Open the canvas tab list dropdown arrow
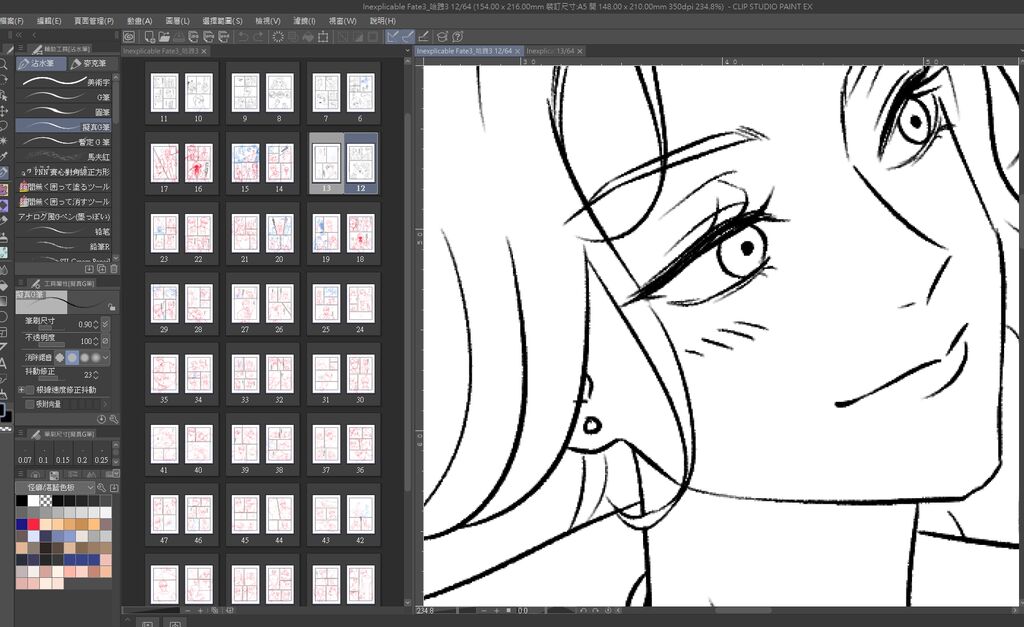This screenshot has width=1024, height=627. tap(408, 51)
